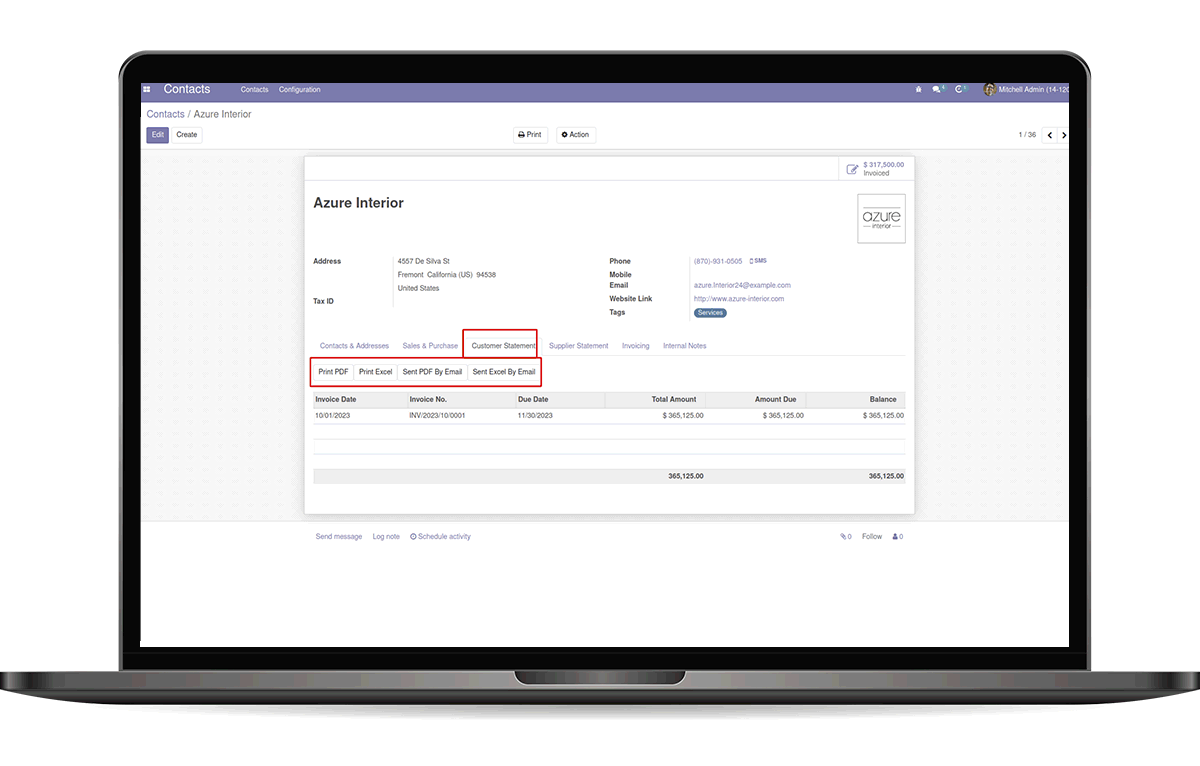This screenshot has height=766, width=1200.
Task: Open the www.azure-interior.com website link
Action: click(739, 298)
